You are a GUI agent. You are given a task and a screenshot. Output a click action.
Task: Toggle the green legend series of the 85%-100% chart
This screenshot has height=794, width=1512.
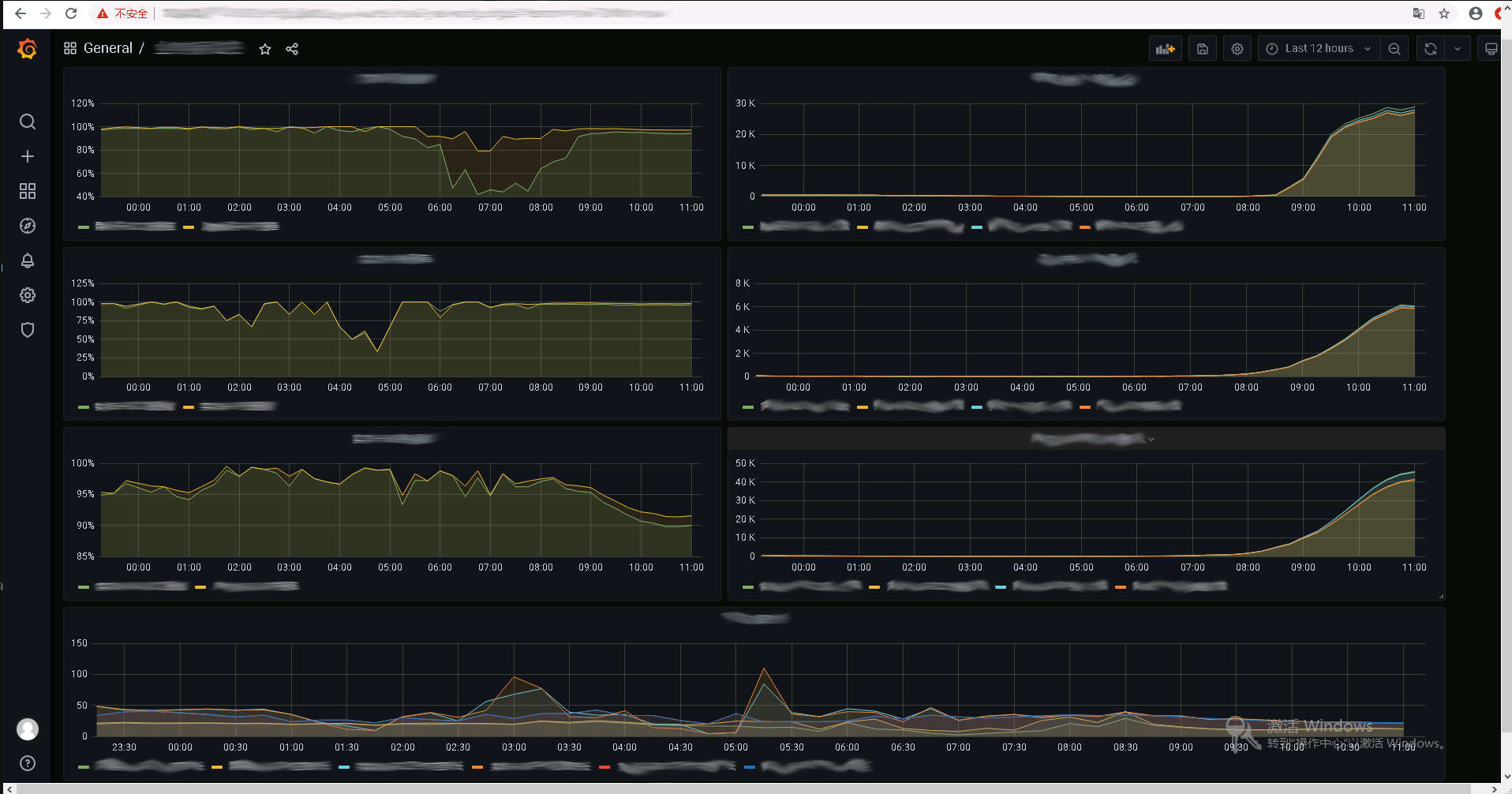pos(134,586)
